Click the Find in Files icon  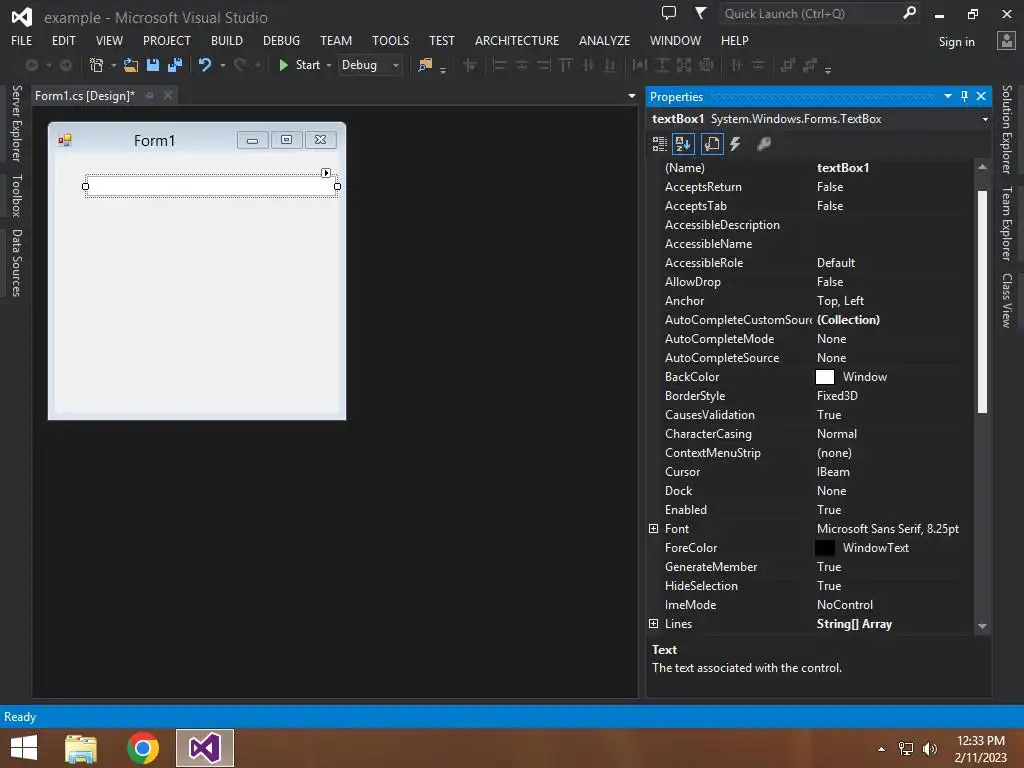[425, 65]
